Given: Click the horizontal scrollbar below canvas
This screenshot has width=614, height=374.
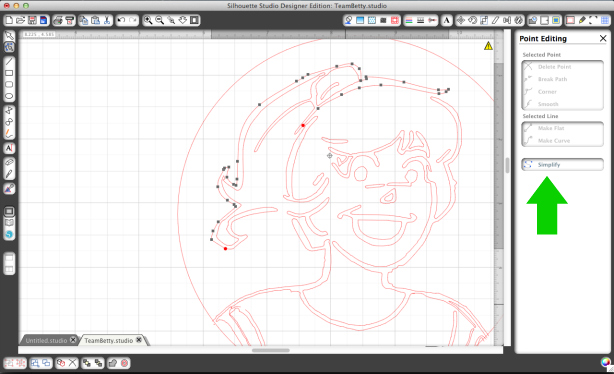Looking at the screenshot, I should 271,350.
